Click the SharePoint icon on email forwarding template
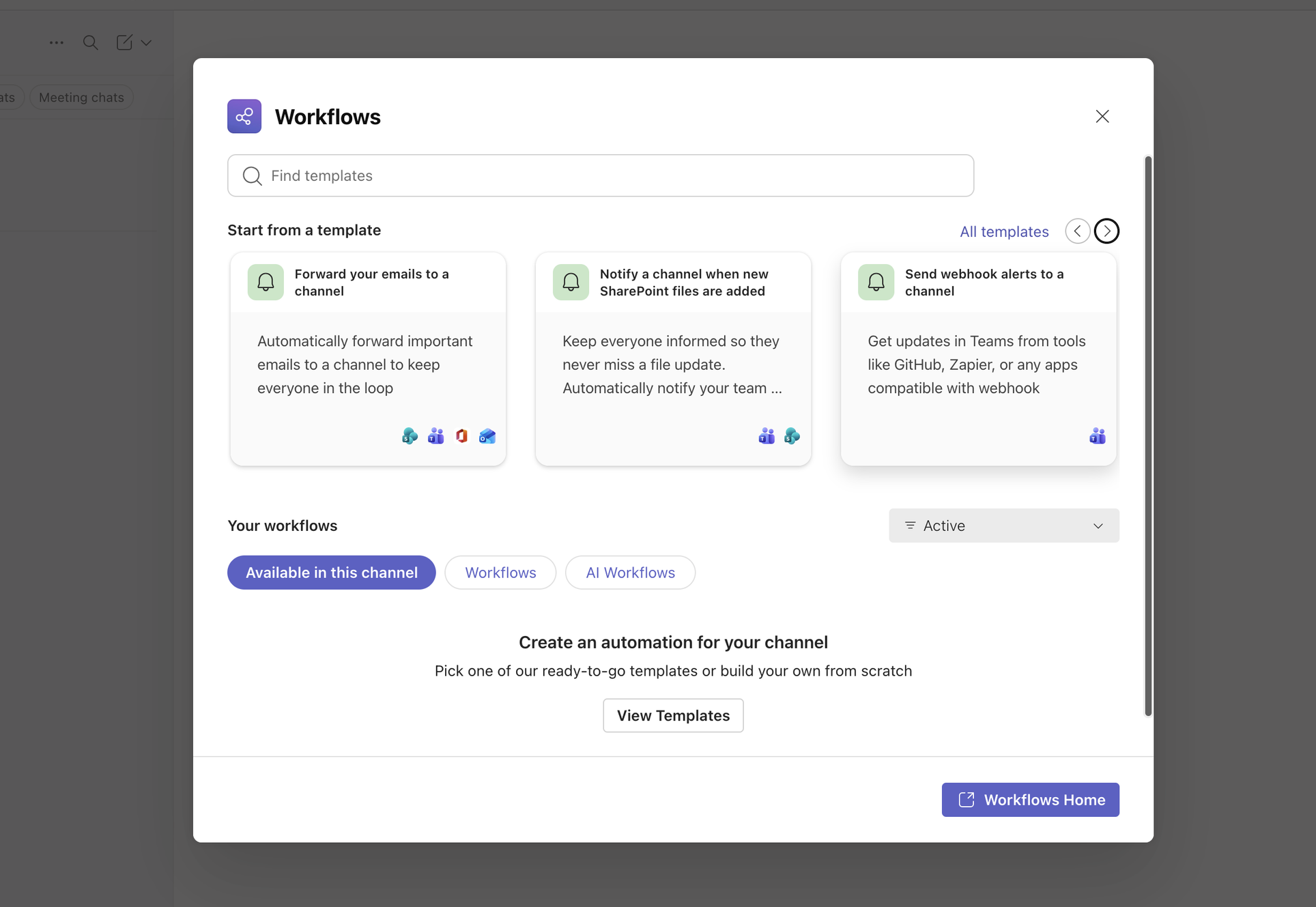Screen dimensions: 1316x907 click(x=409, y=436)
